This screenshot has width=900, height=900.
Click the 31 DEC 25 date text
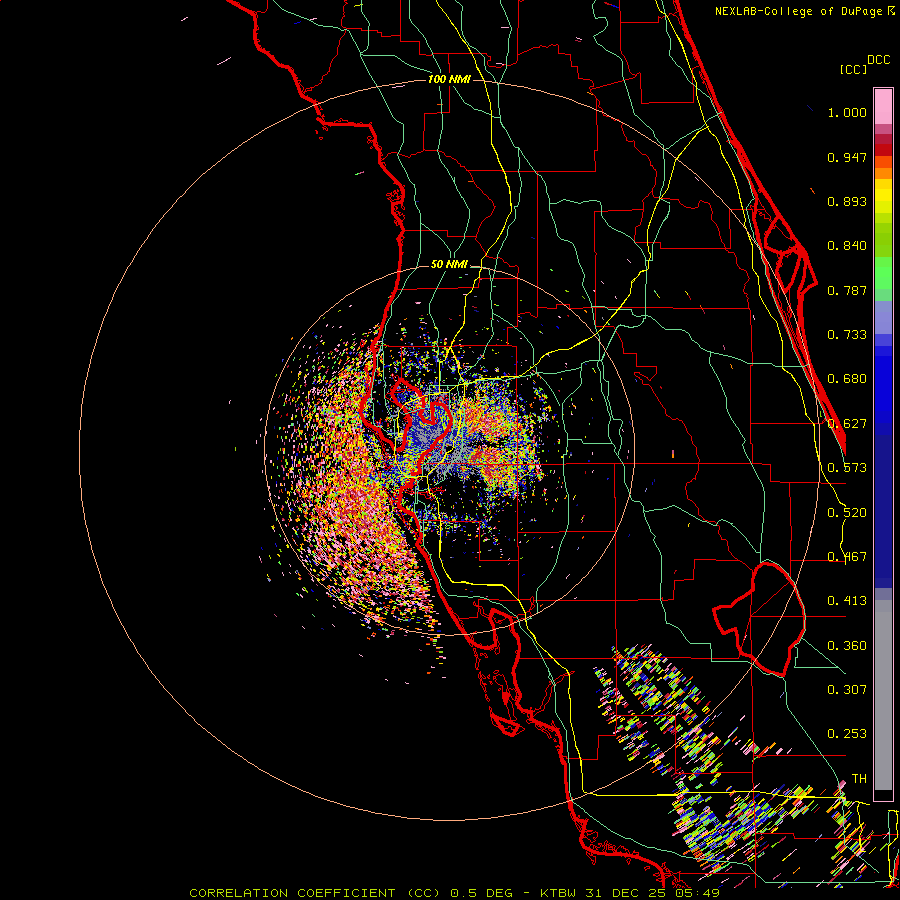tap(626, 893)
